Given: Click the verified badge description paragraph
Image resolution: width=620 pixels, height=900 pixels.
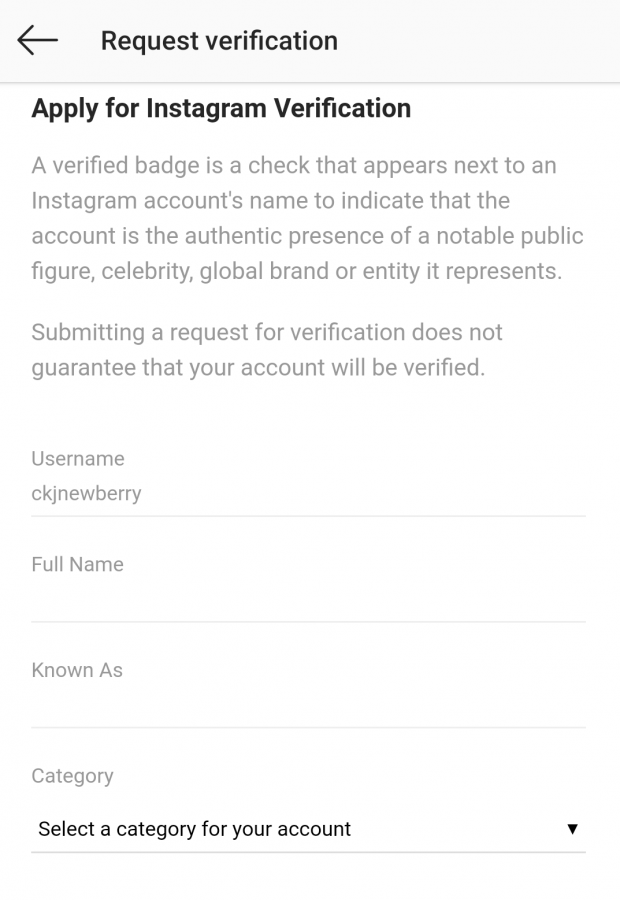Looking at the screenshot, I should tap(308, 218).
